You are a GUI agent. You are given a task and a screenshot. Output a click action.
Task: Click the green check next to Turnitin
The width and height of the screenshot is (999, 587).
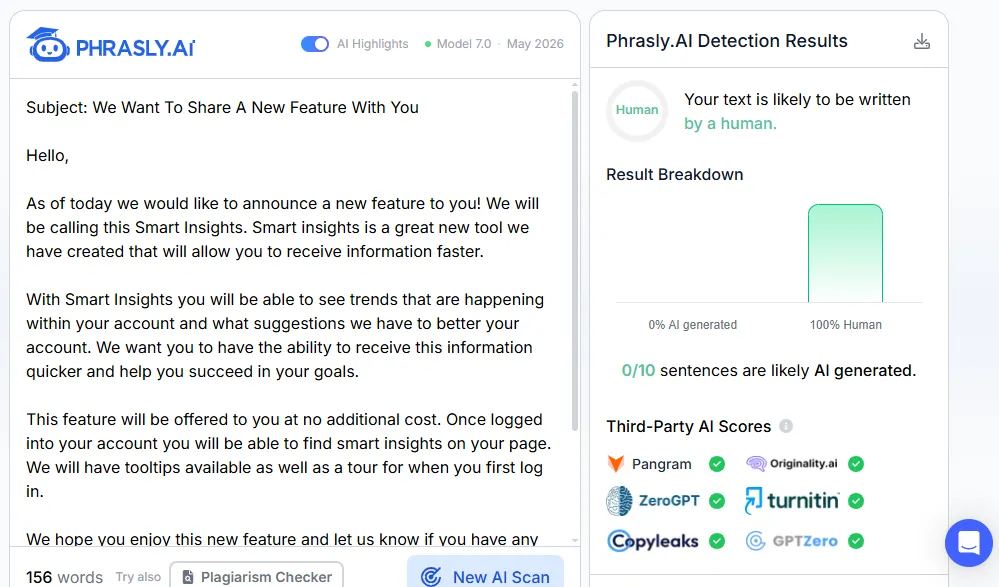[856, 501]
